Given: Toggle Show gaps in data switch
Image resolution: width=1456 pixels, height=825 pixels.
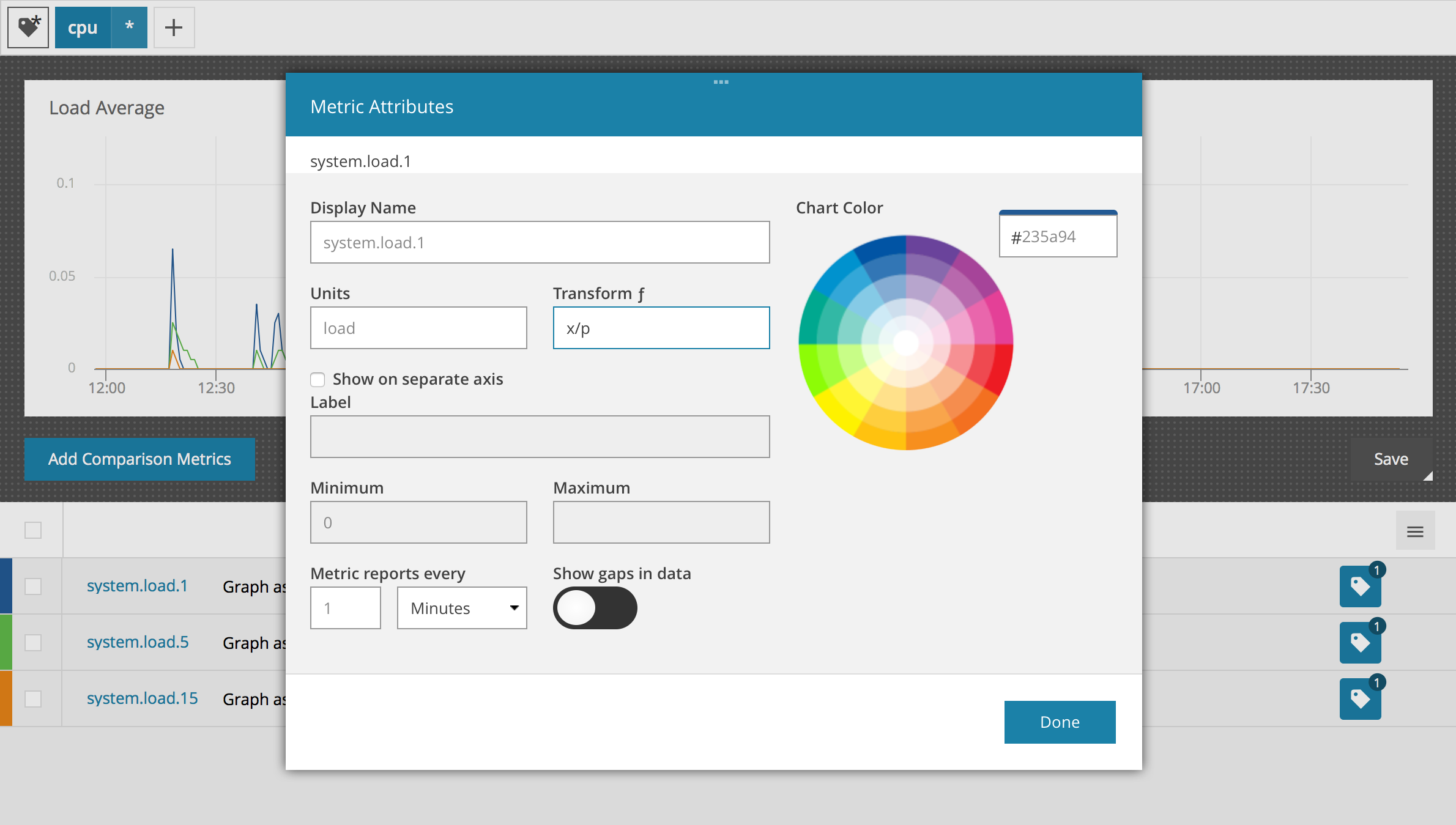Looking at the screenshot, I should tap(595, 608).
